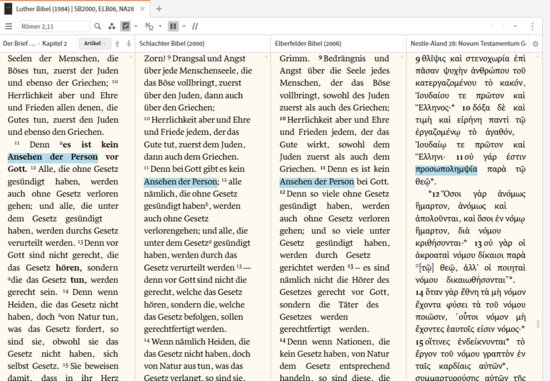This screenshot has width=550, height=381.
Task: Click highlighted 'Ansehen der Person' in Luther column
Action: click(x=53, y=157)
